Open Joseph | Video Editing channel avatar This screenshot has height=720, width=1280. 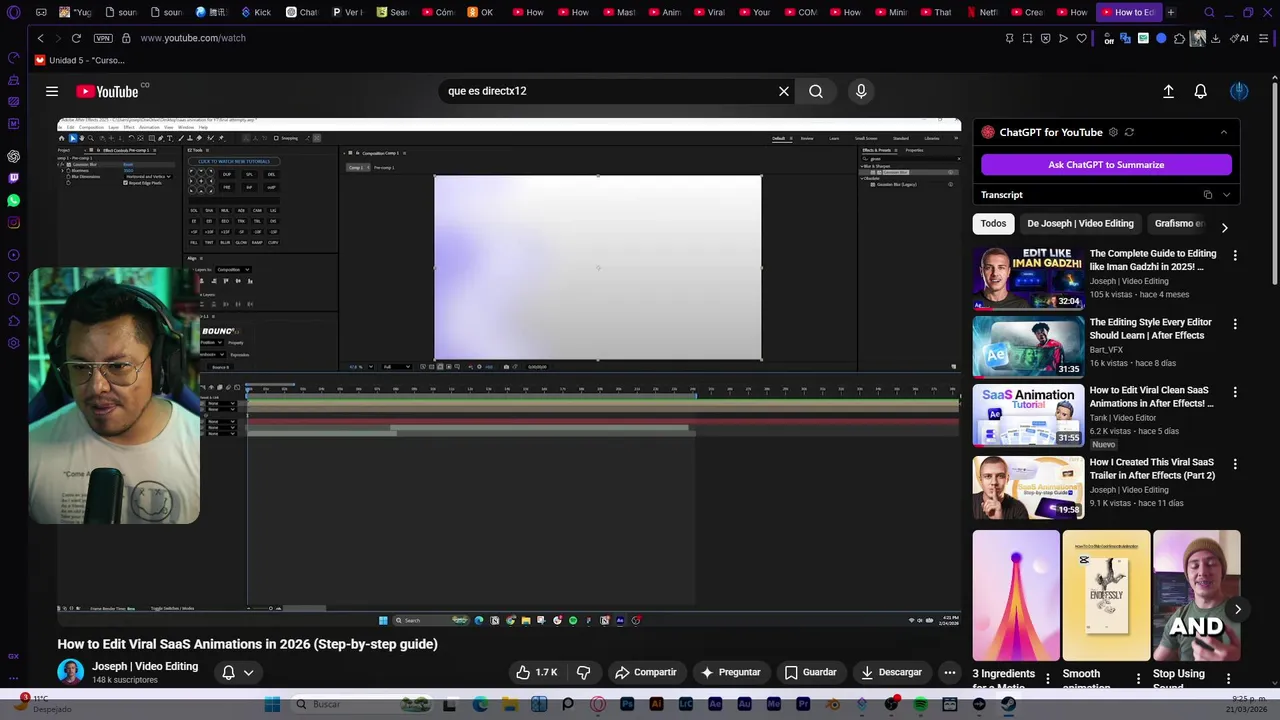coord(70,672)
